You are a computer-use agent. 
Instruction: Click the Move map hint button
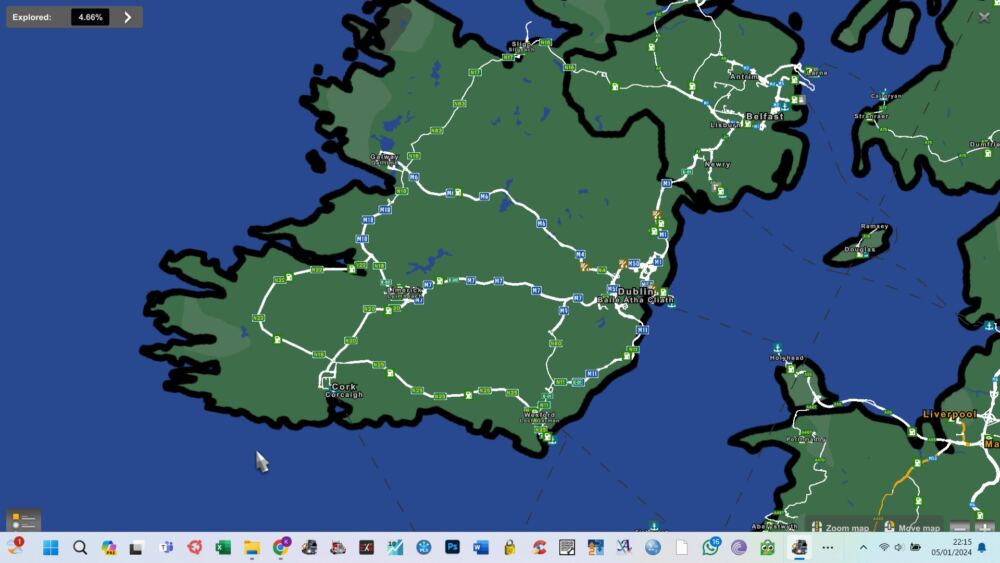click(x=911, y=527)
